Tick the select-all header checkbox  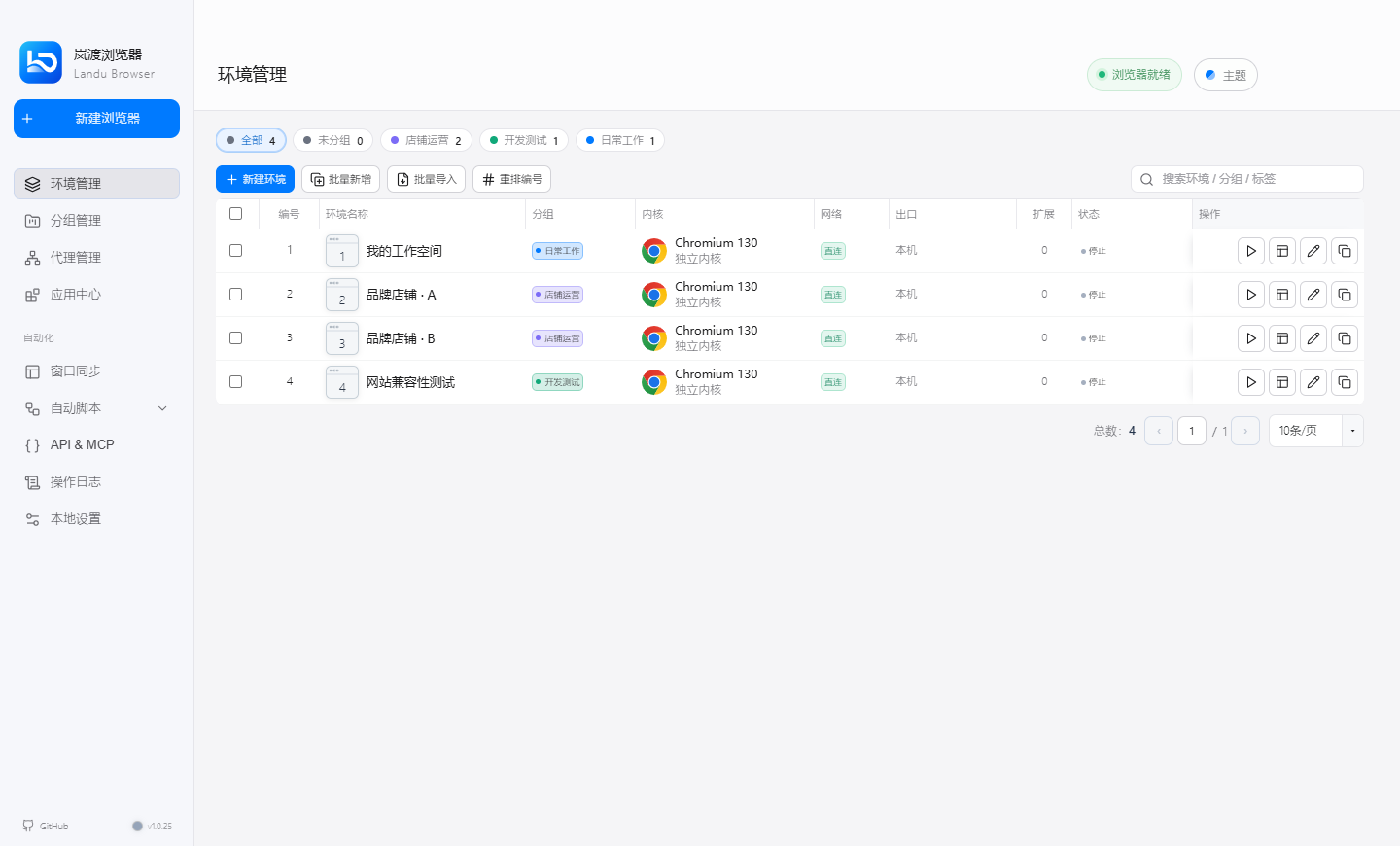point(235,214)
